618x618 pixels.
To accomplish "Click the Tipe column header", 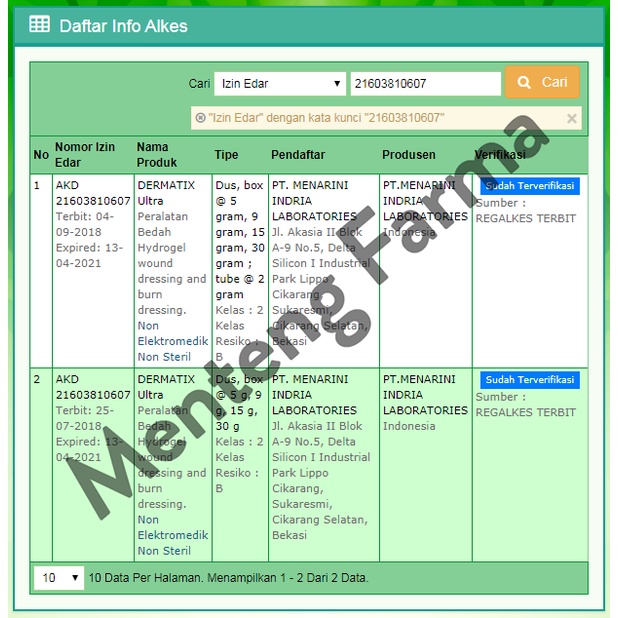I will click(x=226, y=155).
